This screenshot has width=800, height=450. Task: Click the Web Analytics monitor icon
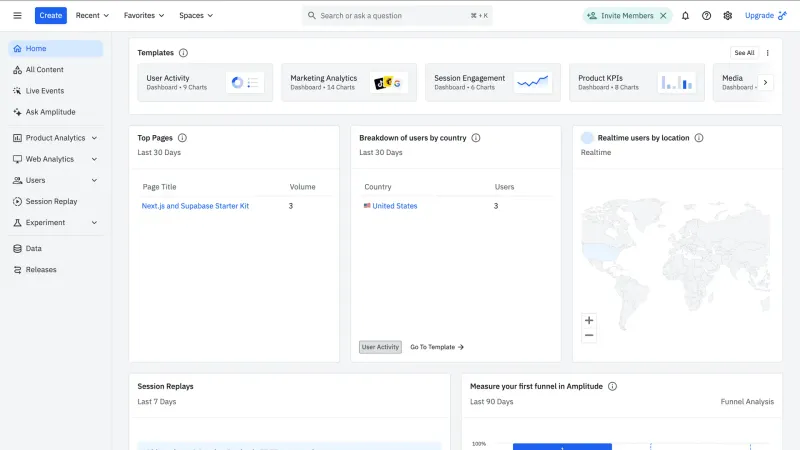tap(17, 159)
